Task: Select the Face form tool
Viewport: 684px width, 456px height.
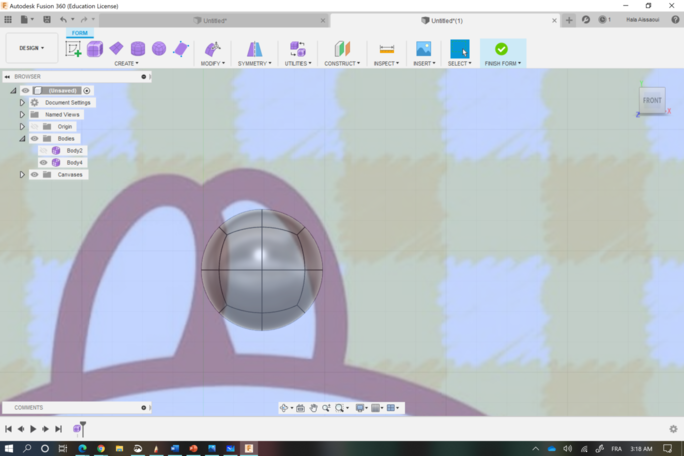Action: pos(181,49)
